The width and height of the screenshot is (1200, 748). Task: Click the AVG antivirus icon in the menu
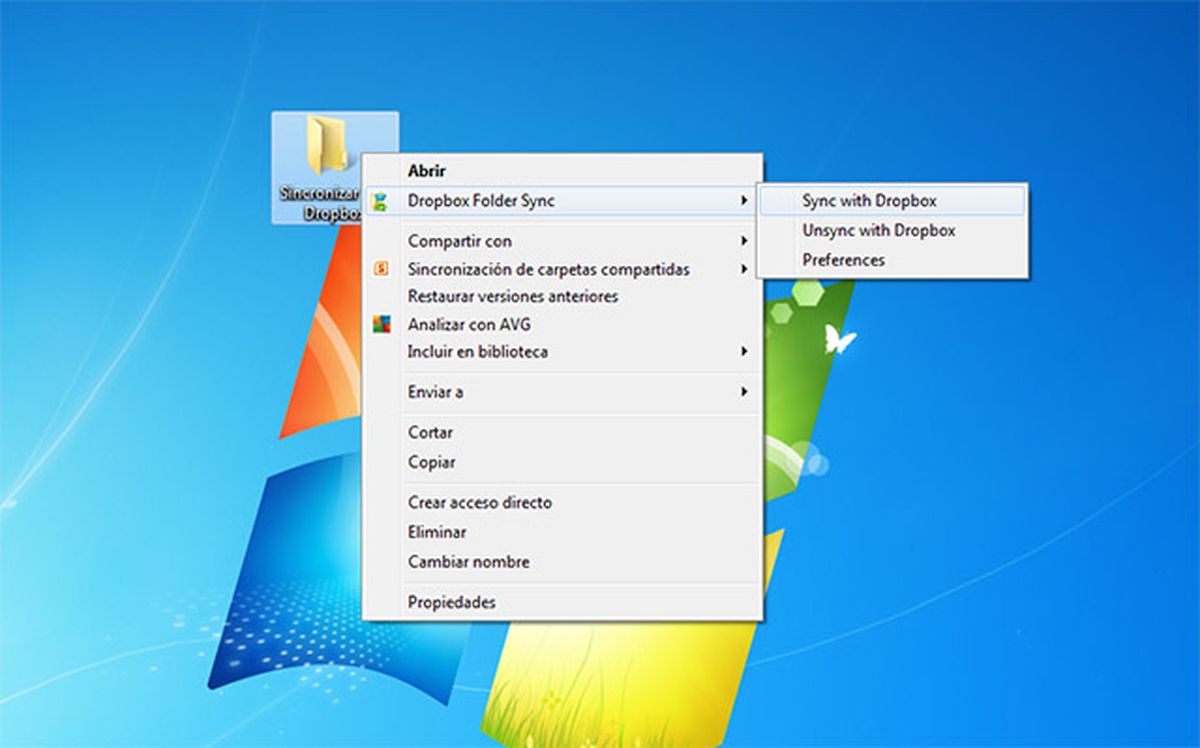pos(381,323)
